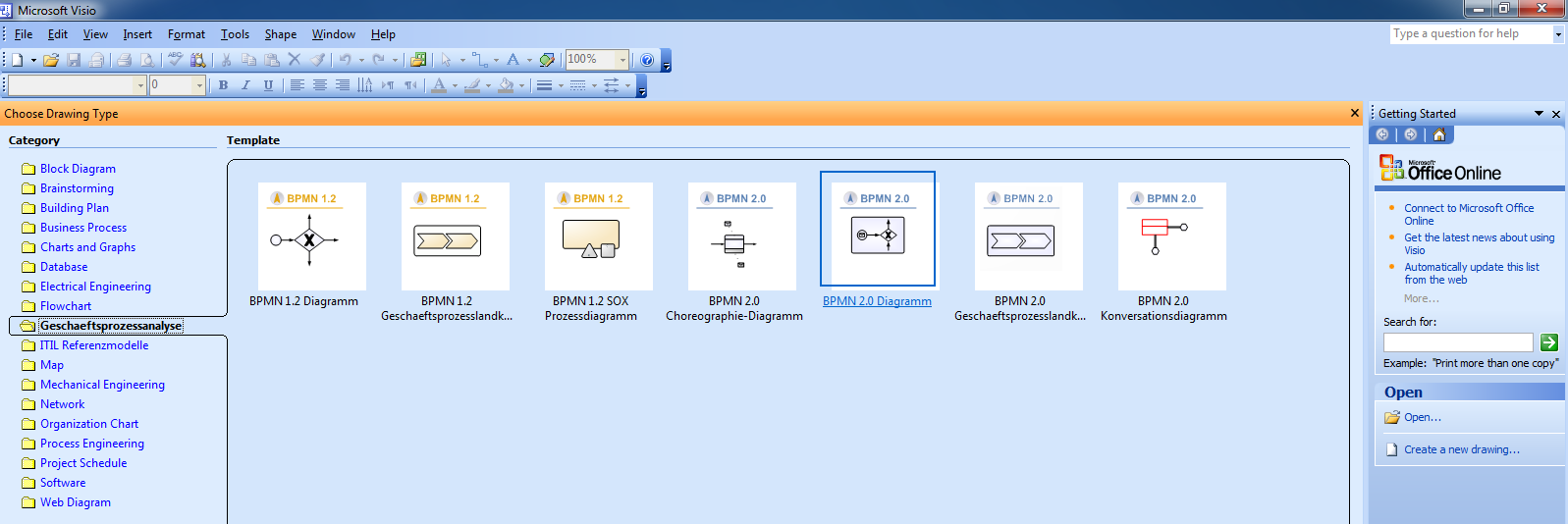Click the Save disk icon
Viewport: 1568px width, 524px height.
74,60
